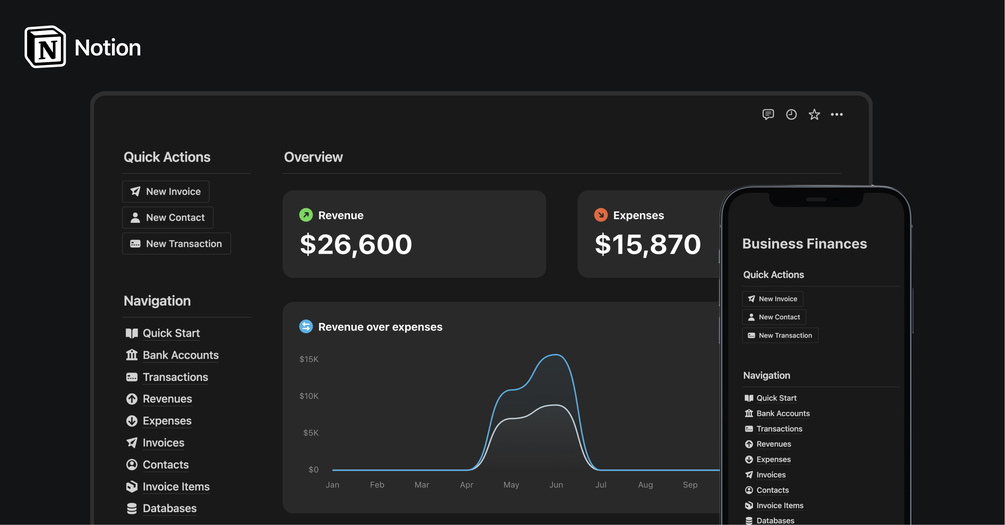This screenshot has height=525, width=1005.
Task: Click New Contact button in desktop Quick Actions
Action: coord(167,217)
